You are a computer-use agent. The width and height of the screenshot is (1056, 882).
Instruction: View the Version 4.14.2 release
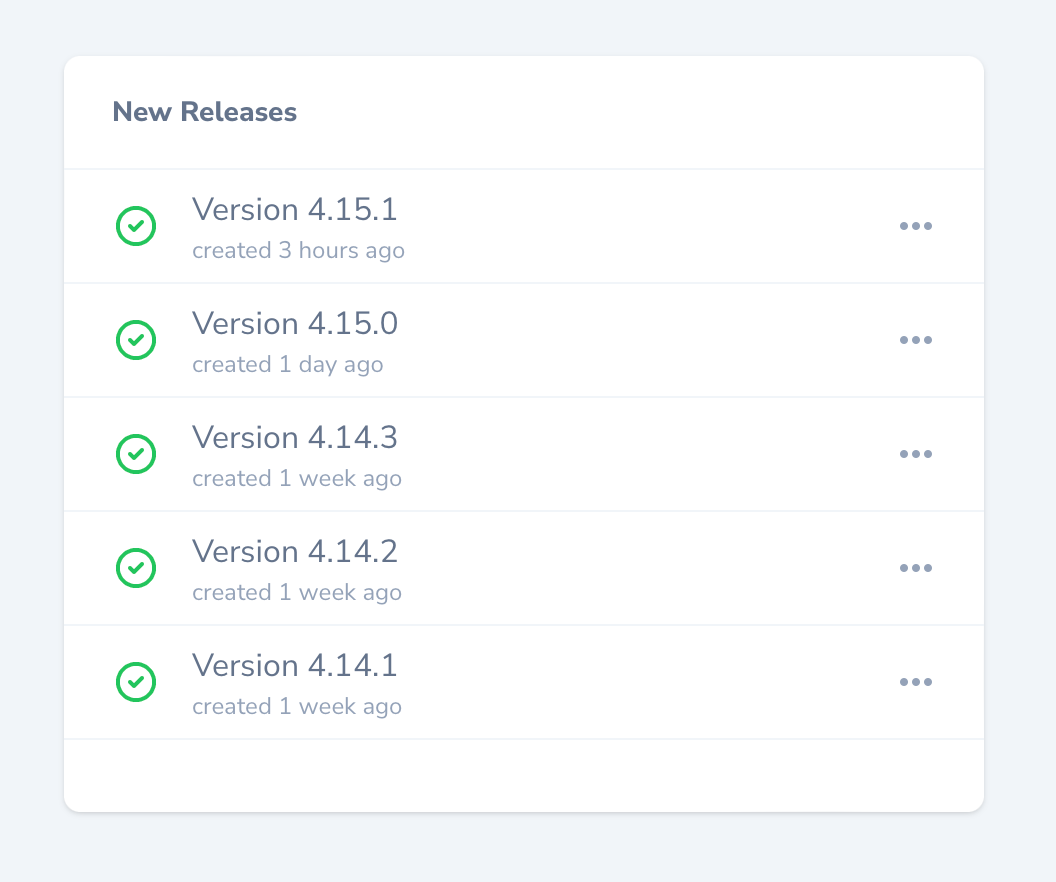pyautogui.click(x=294, y=552)
